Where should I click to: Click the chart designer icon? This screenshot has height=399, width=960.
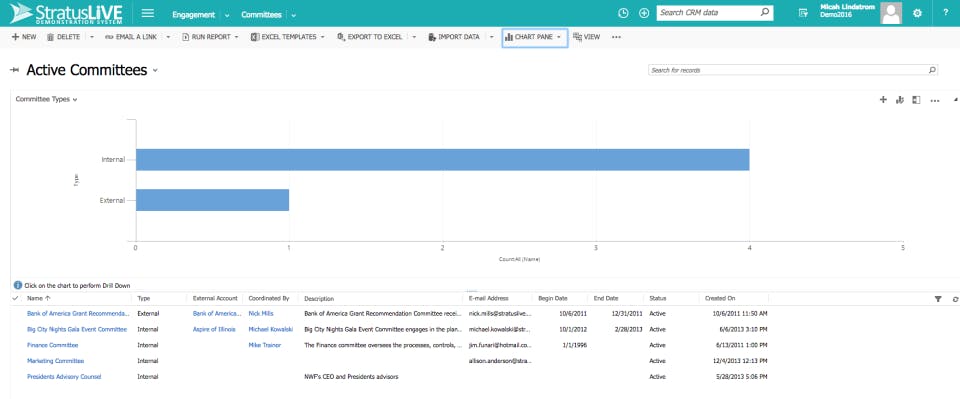(x=899, y=100)
